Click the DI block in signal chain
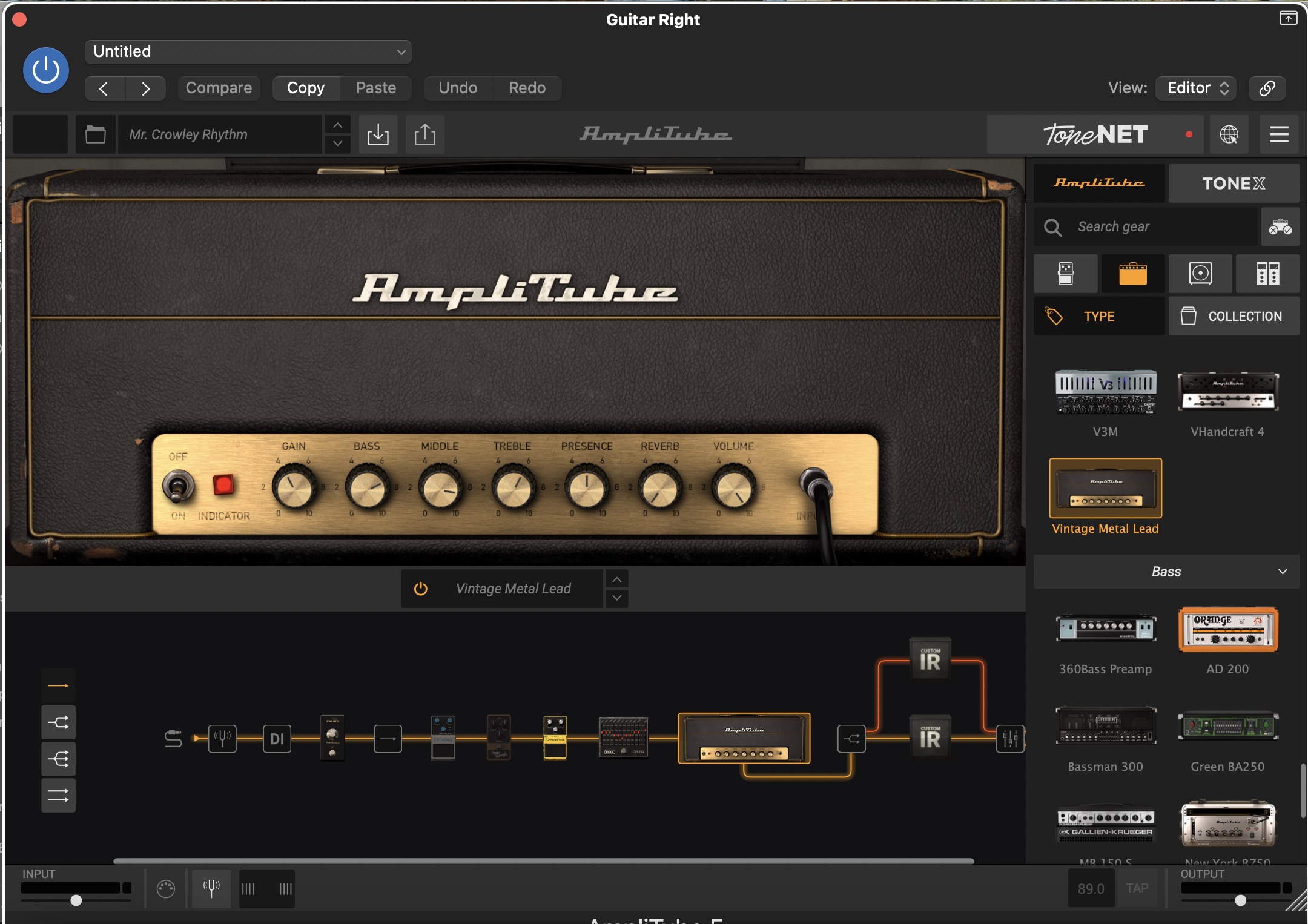This screenshot has height=924, width=1308. 277,739
